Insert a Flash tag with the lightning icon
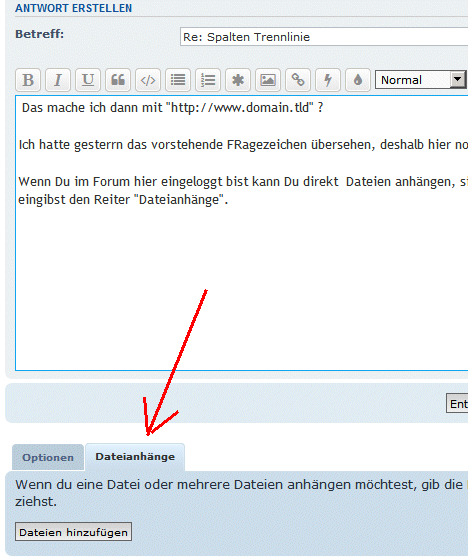This screenshot has height=559, width=468. 328,80
